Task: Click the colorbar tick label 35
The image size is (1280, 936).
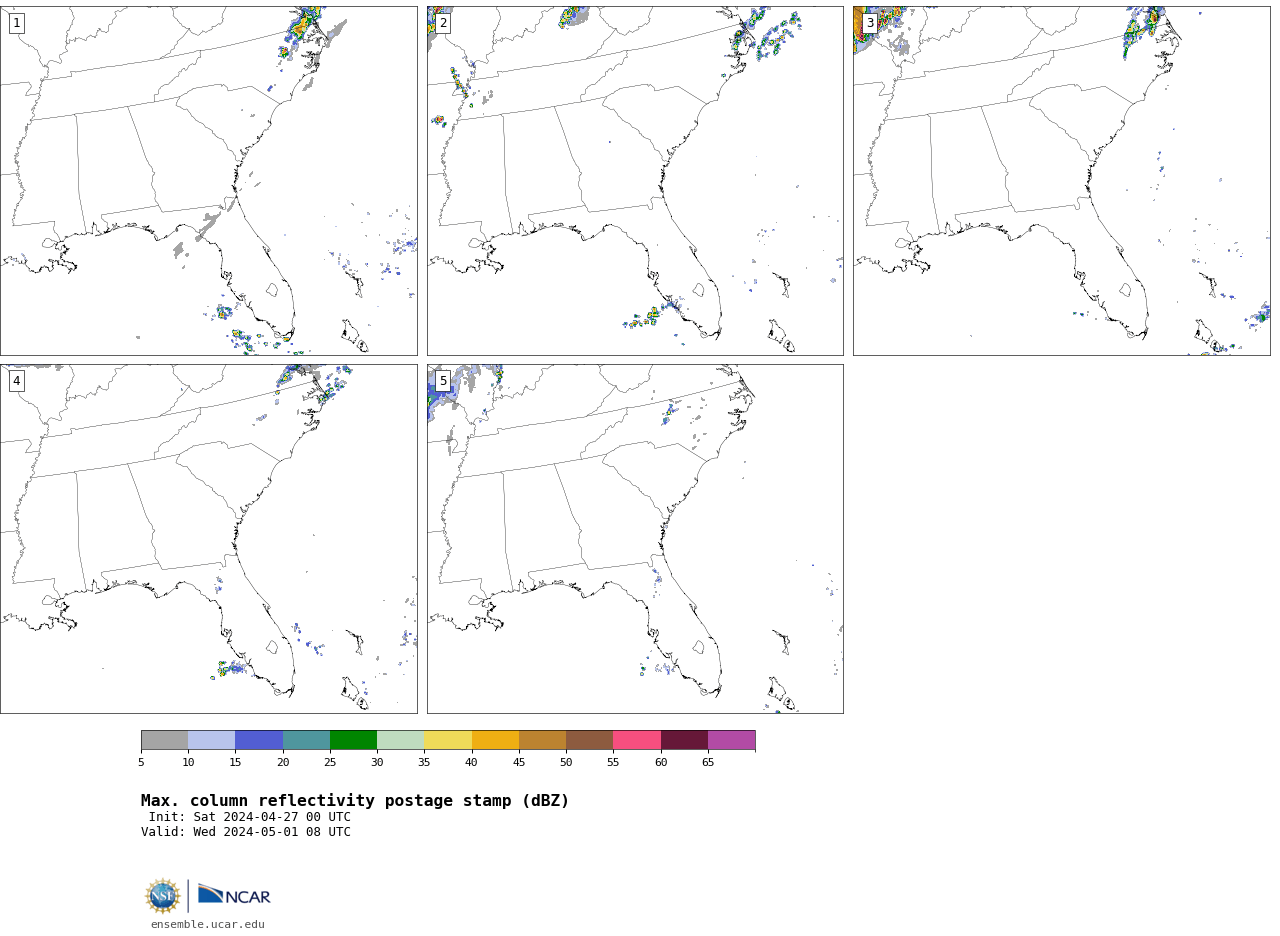Action: [424, 763]
